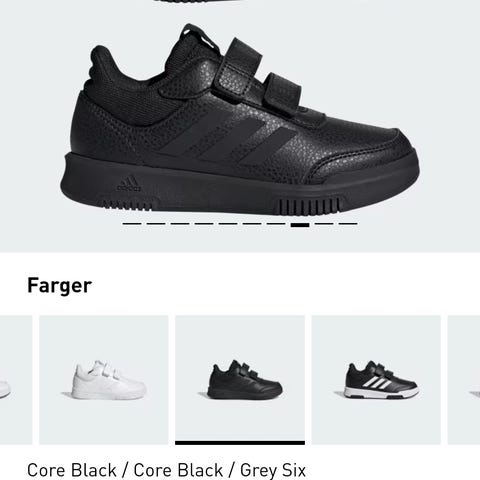Screen dimensions: 480x480
Task: Choose the all-black shoe color thumbnail
Action: point(240,380)
